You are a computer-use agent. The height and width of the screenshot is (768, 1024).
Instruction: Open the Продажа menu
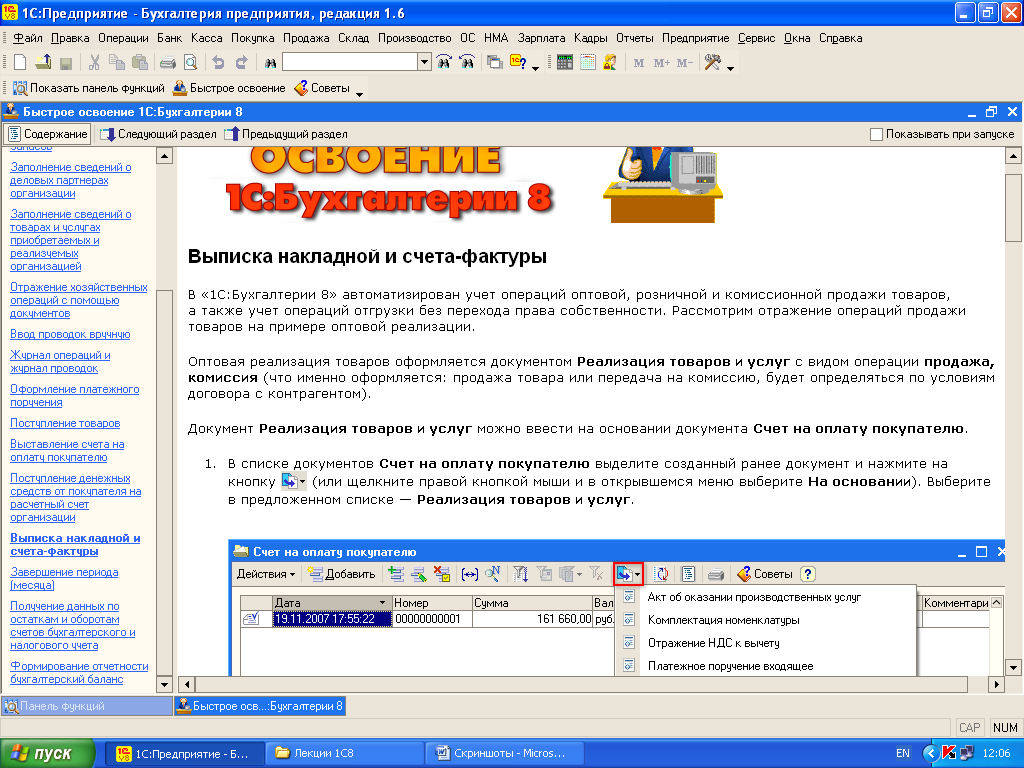306,38
